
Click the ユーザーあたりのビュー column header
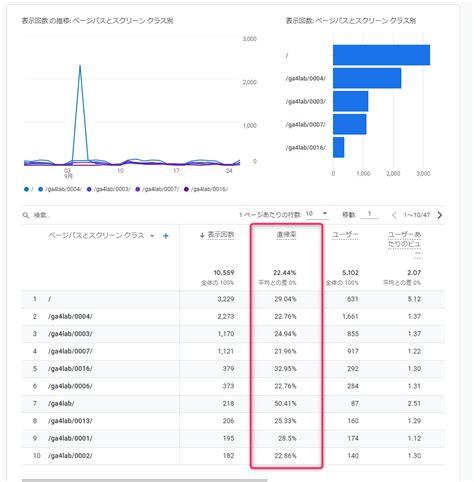click(x=404, y=244)
